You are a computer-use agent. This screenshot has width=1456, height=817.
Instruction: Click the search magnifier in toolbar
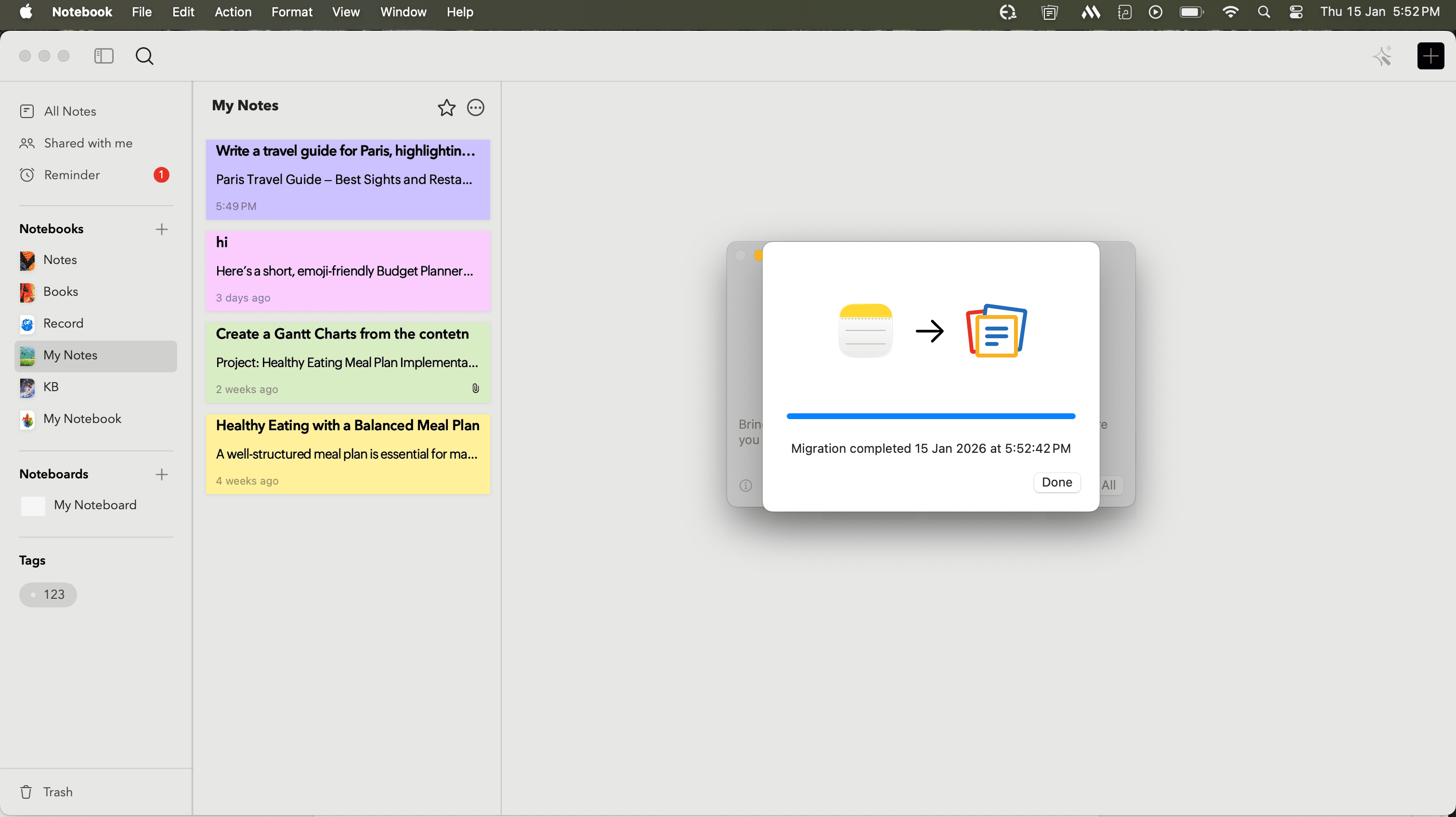click(144, 56)
